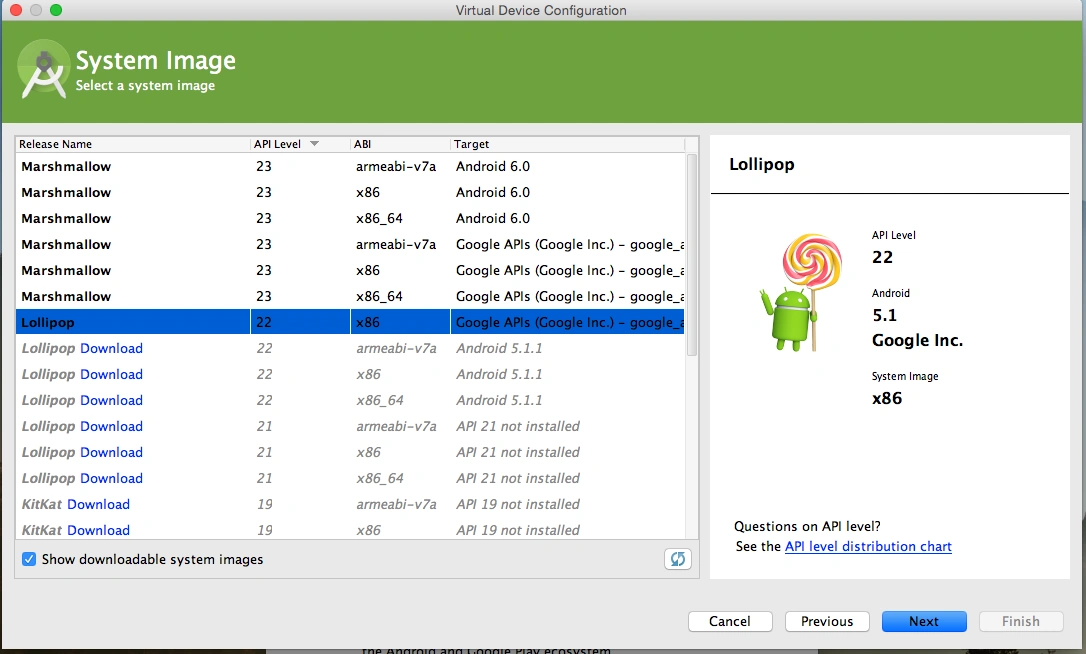Click the Next button
This screenshot has width=1086, height=654.
(924, 621)
